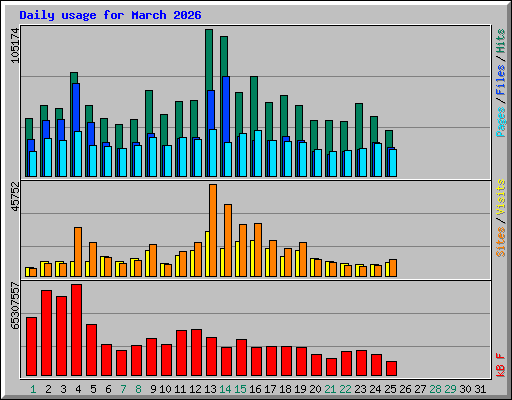Click day label 27 on the x-axis
The height and width of the screenshot is (400, 512).
[x=420, y=389]
